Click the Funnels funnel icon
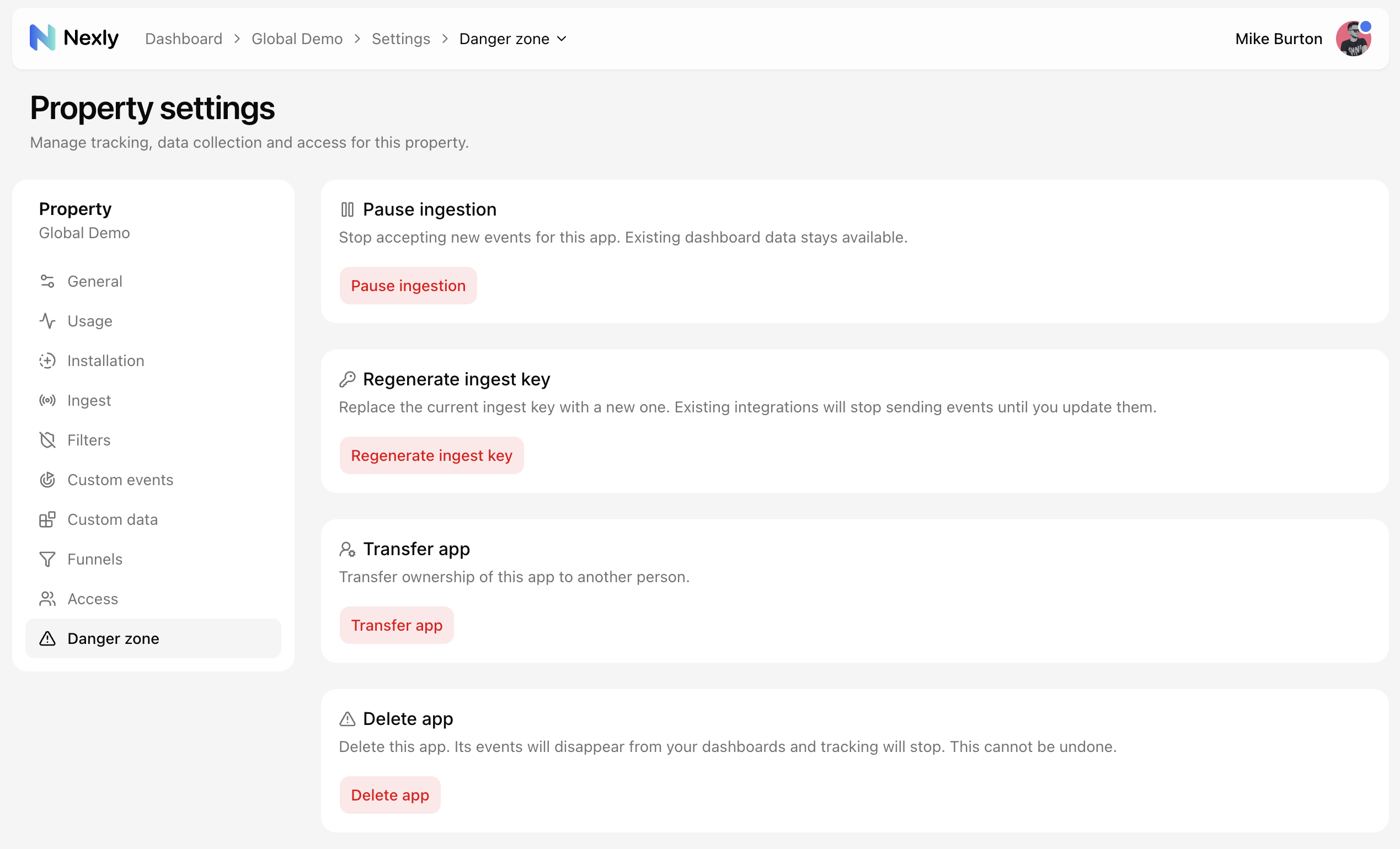Viewport: 1400px width, 849px height. click(x=47, y=560)
